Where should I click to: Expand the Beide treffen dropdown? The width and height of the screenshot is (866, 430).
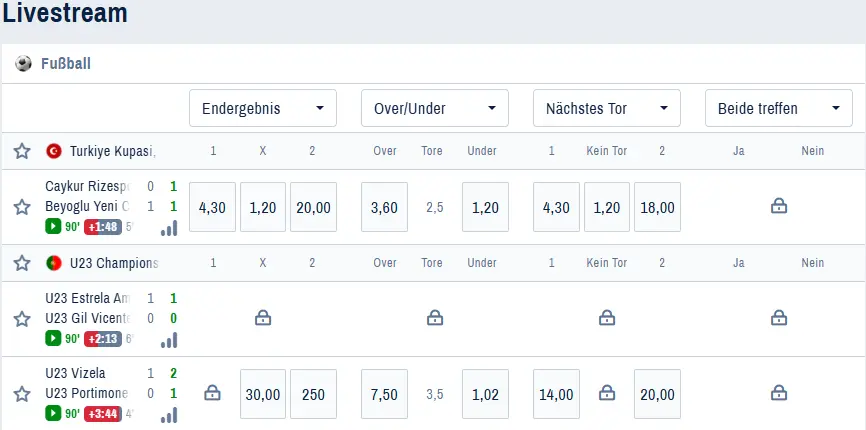coord(779,108)
